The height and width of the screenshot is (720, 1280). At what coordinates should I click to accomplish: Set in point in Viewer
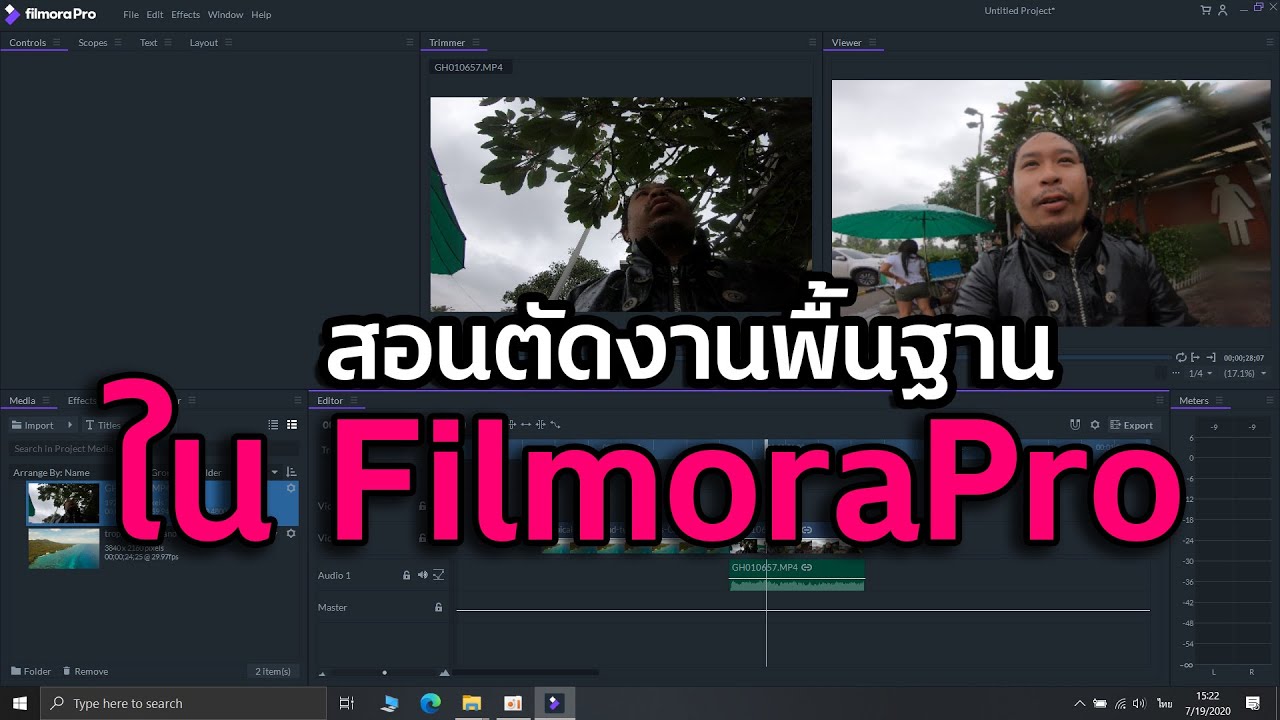[x=1196, y=357]
